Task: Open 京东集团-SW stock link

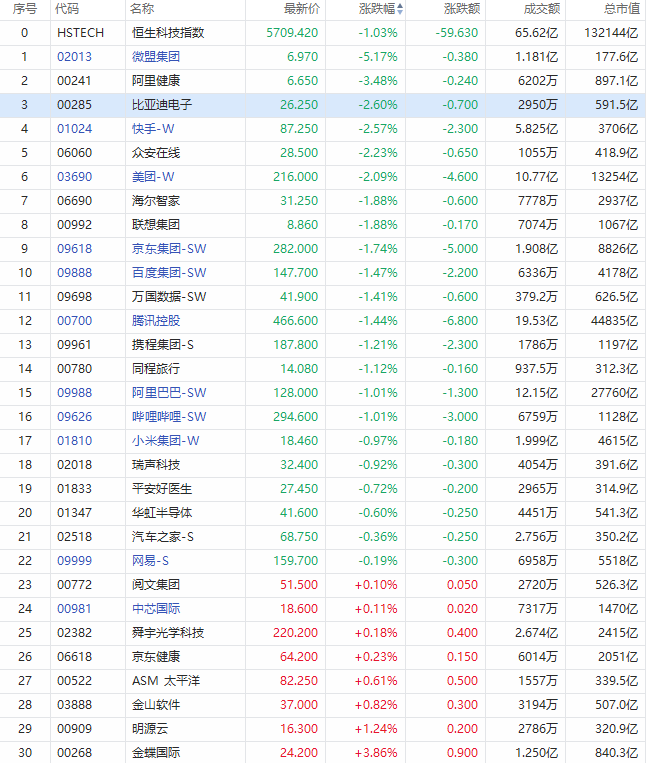Action: 169,249
